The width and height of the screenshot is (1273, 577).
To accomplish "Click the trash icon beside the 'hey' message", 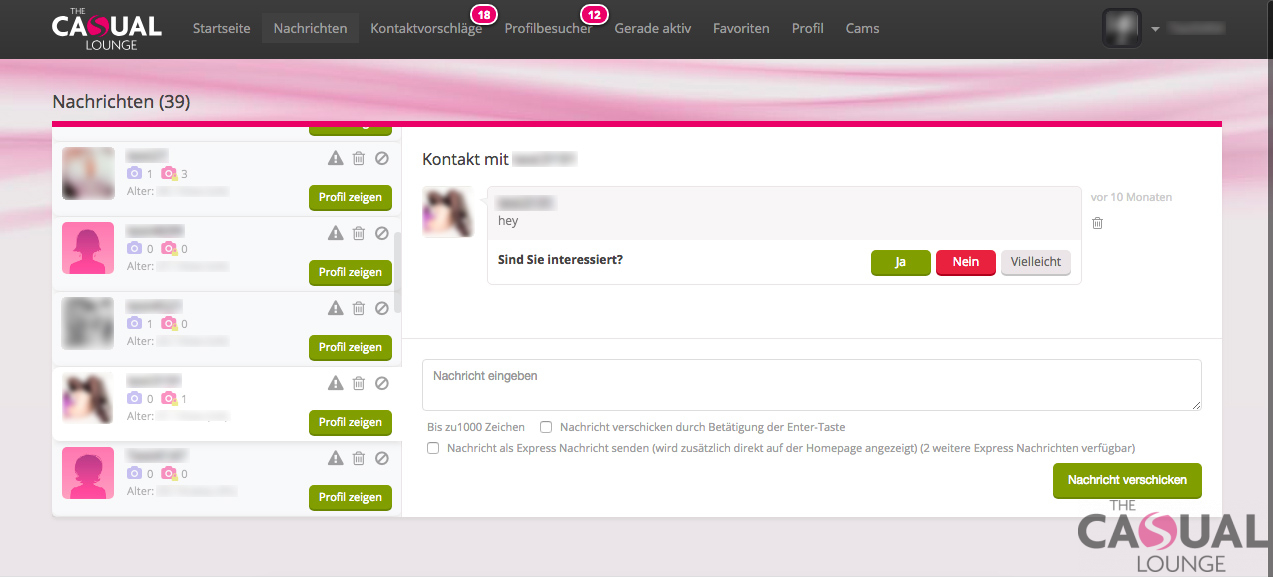I will (1097, 223).
